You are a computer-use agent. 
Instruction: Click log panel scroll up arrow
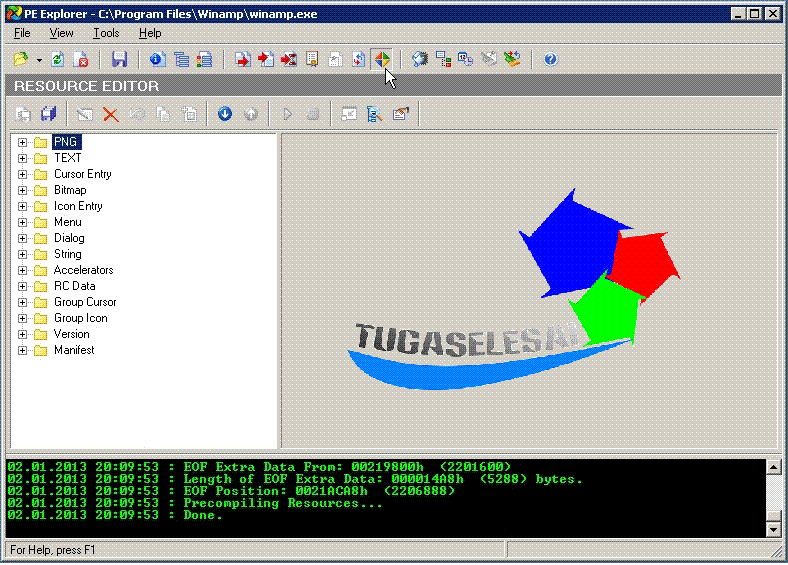point(773,467)
